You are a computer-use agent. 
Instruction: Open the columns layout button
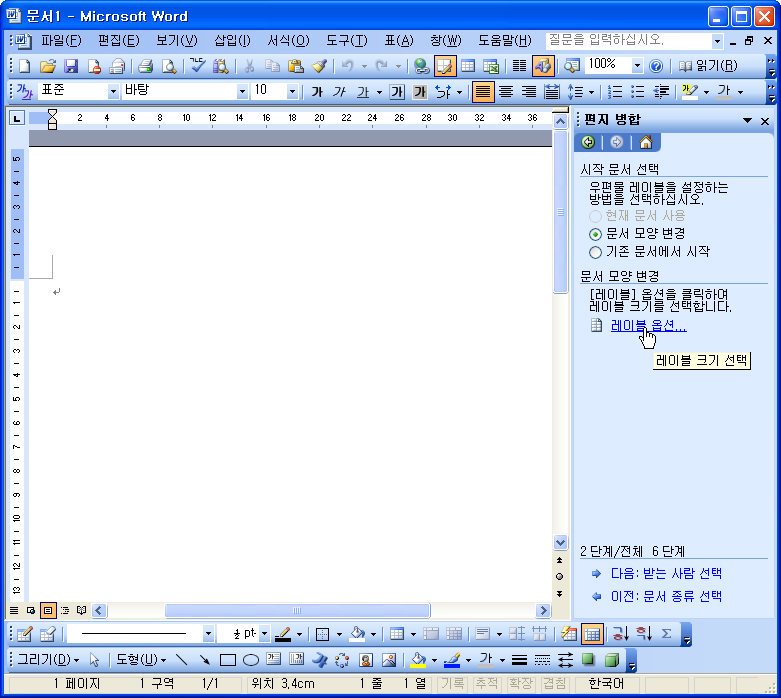(520, 66)
